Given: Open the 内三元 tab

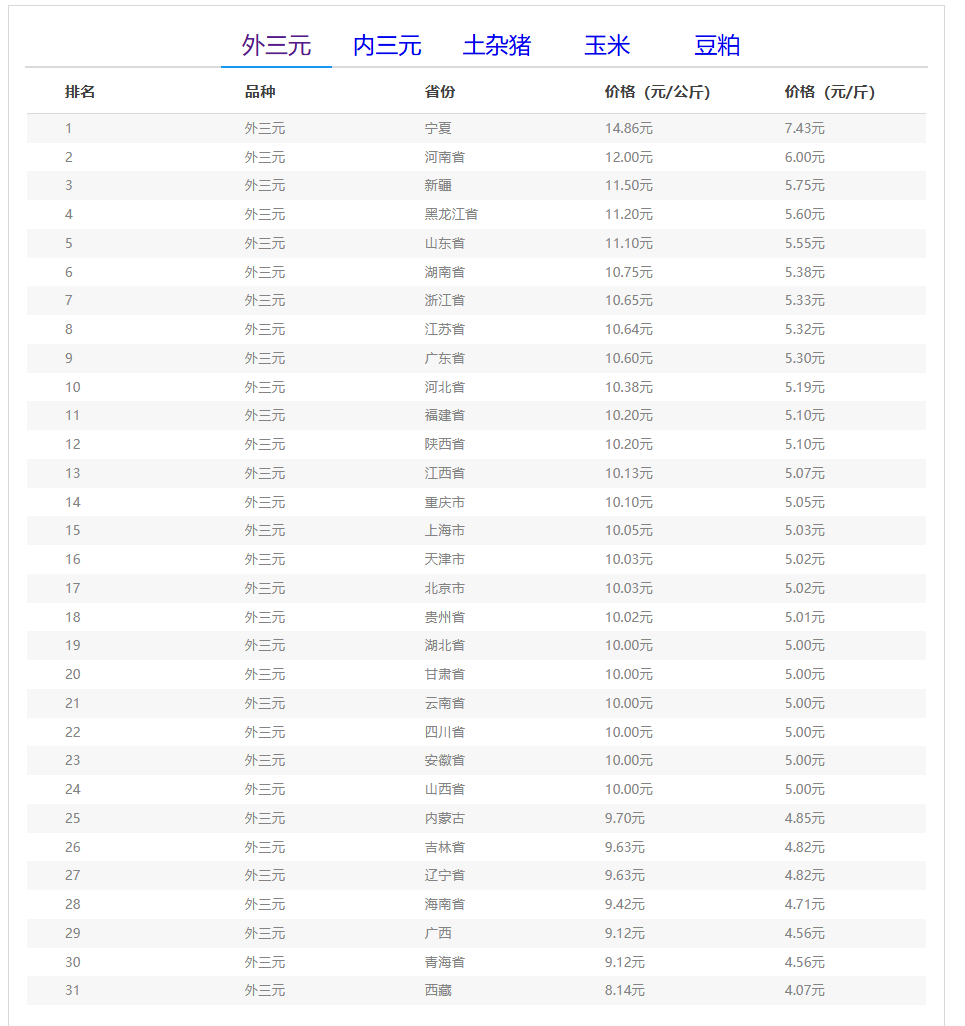Looking at the screenshot, I should (x=387, y=46).
